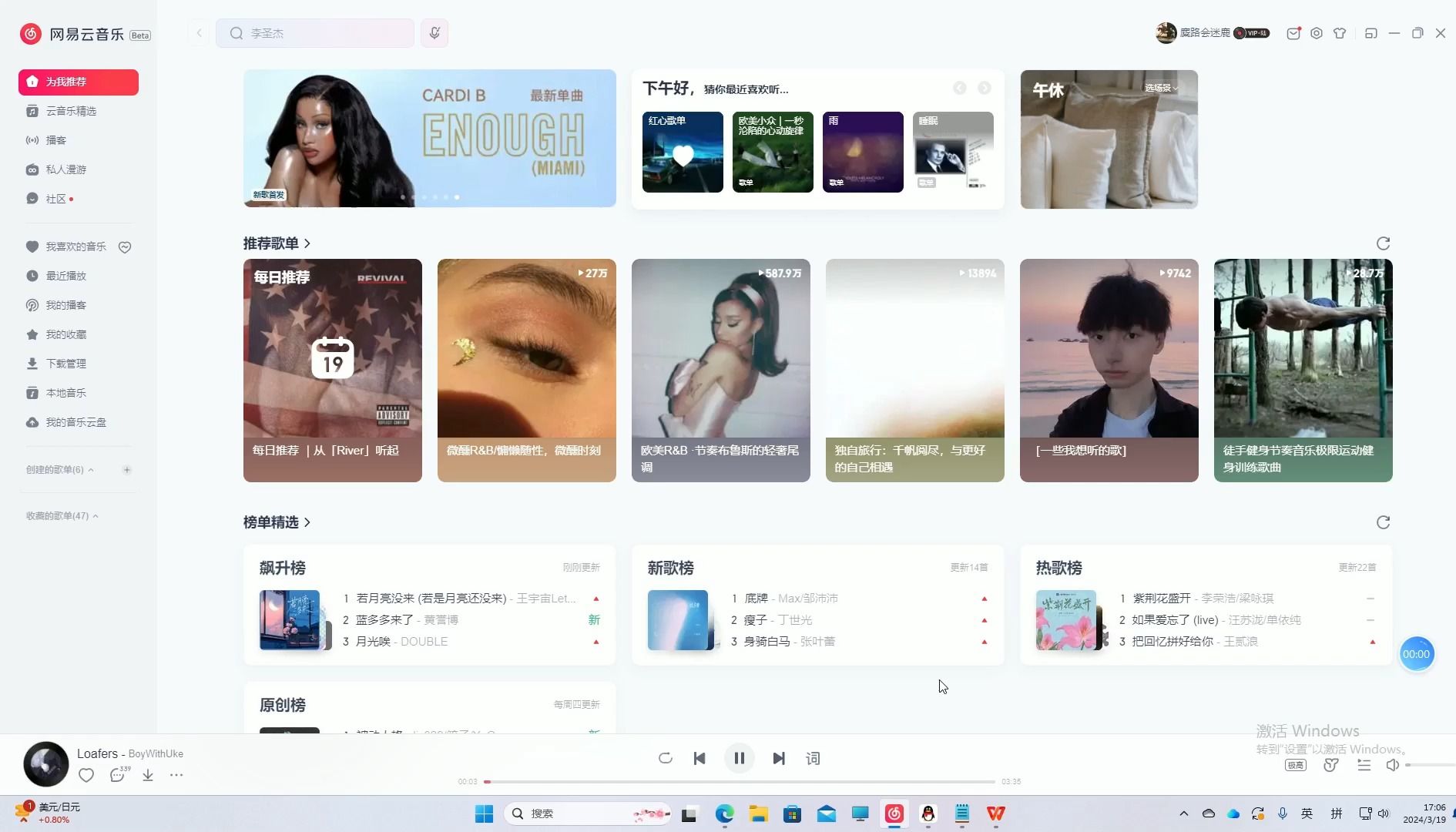1456x832 pixels.
Task: Open the 红心歌单 playlist tile
Action: 683,153
